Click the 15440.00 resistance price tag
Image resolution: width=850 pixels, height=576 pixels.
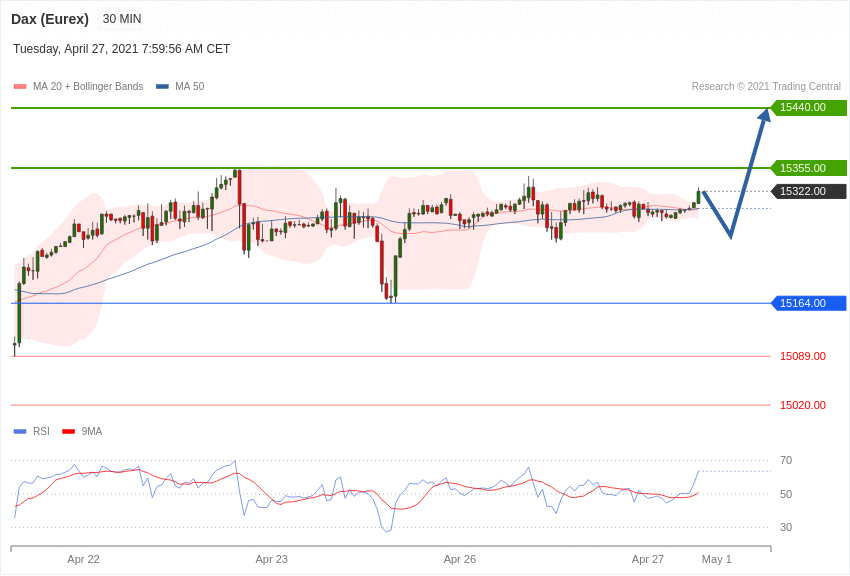(x=808, y=107)
